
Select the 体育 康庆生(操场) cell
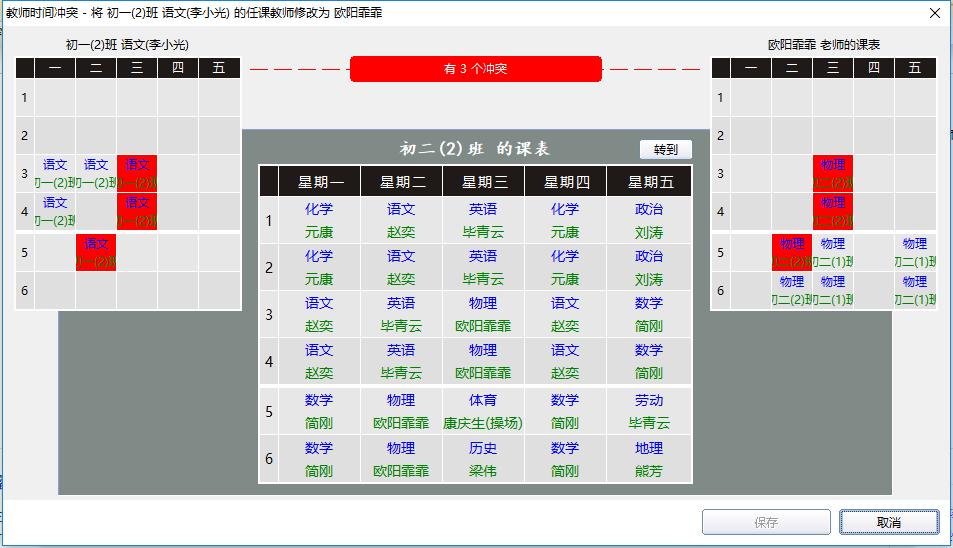click(x=483, y=411)
